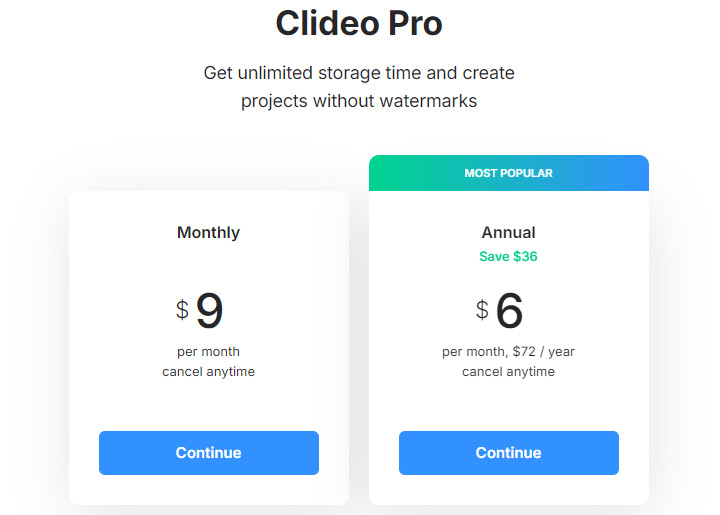The image size is (720, 515).
Task: Click Continue under the Annual plan
Action: click(508, 453)
